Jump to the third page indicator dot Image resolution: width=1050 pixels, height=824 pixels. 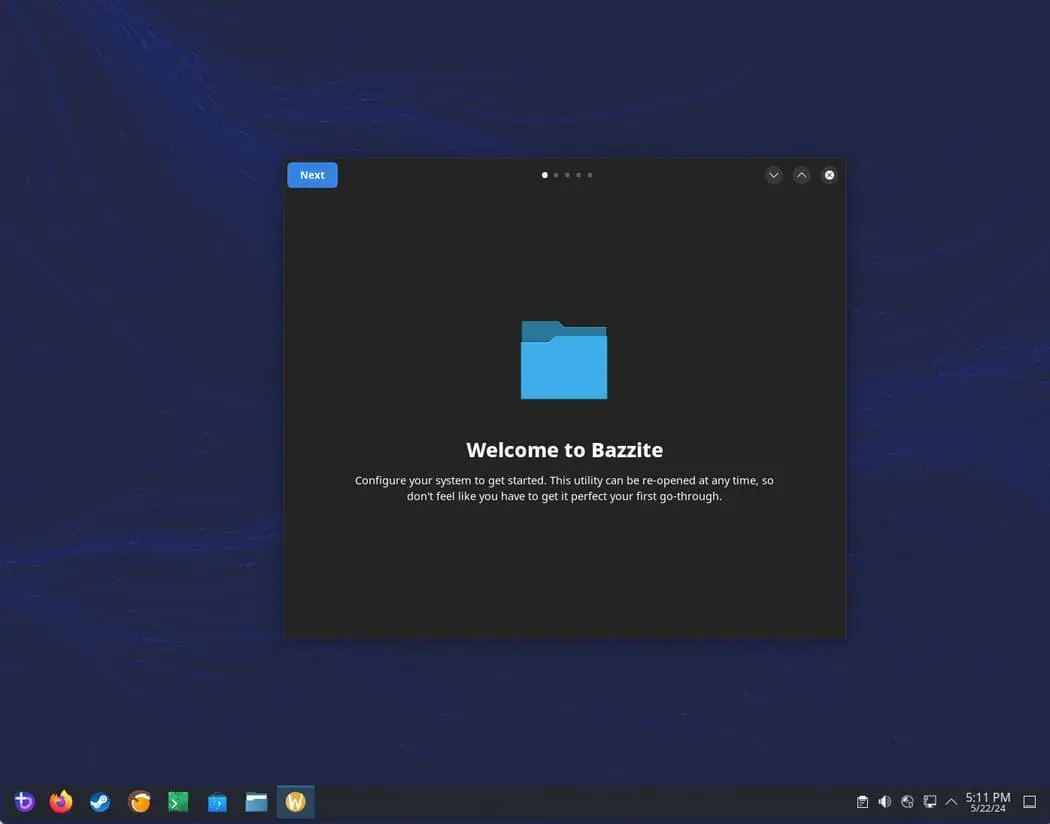click(567, 175)
